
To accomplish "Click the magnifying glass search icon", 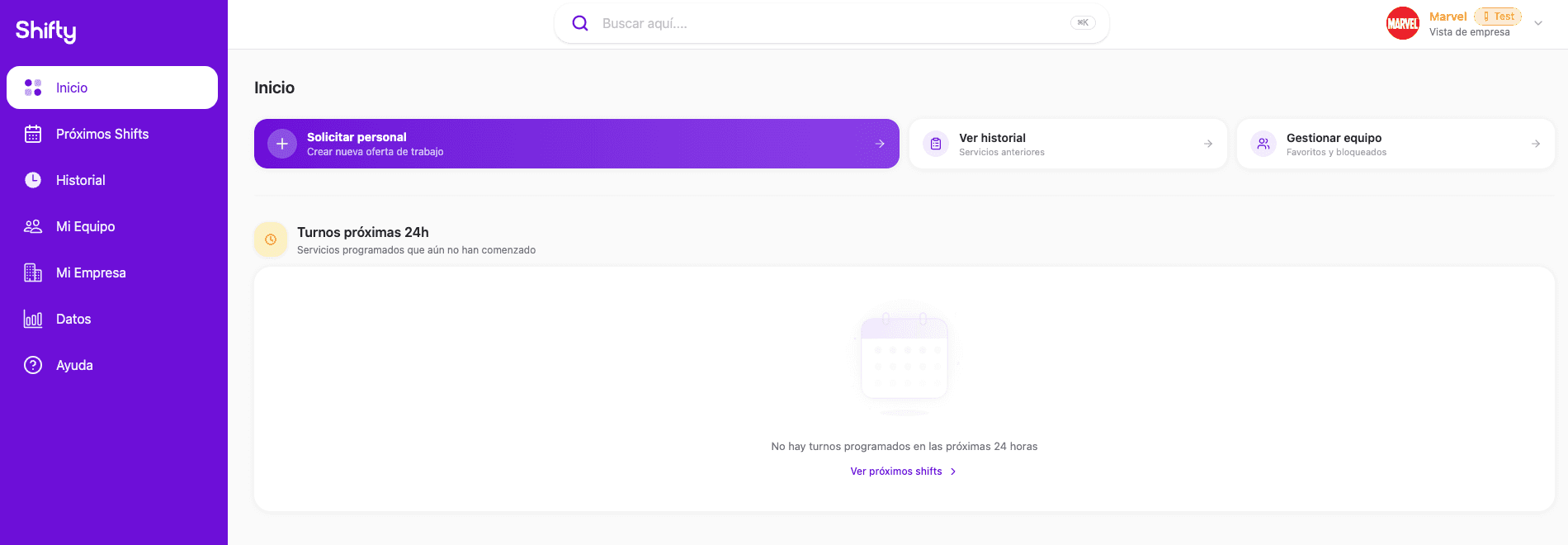I will [x=580, y=23].
